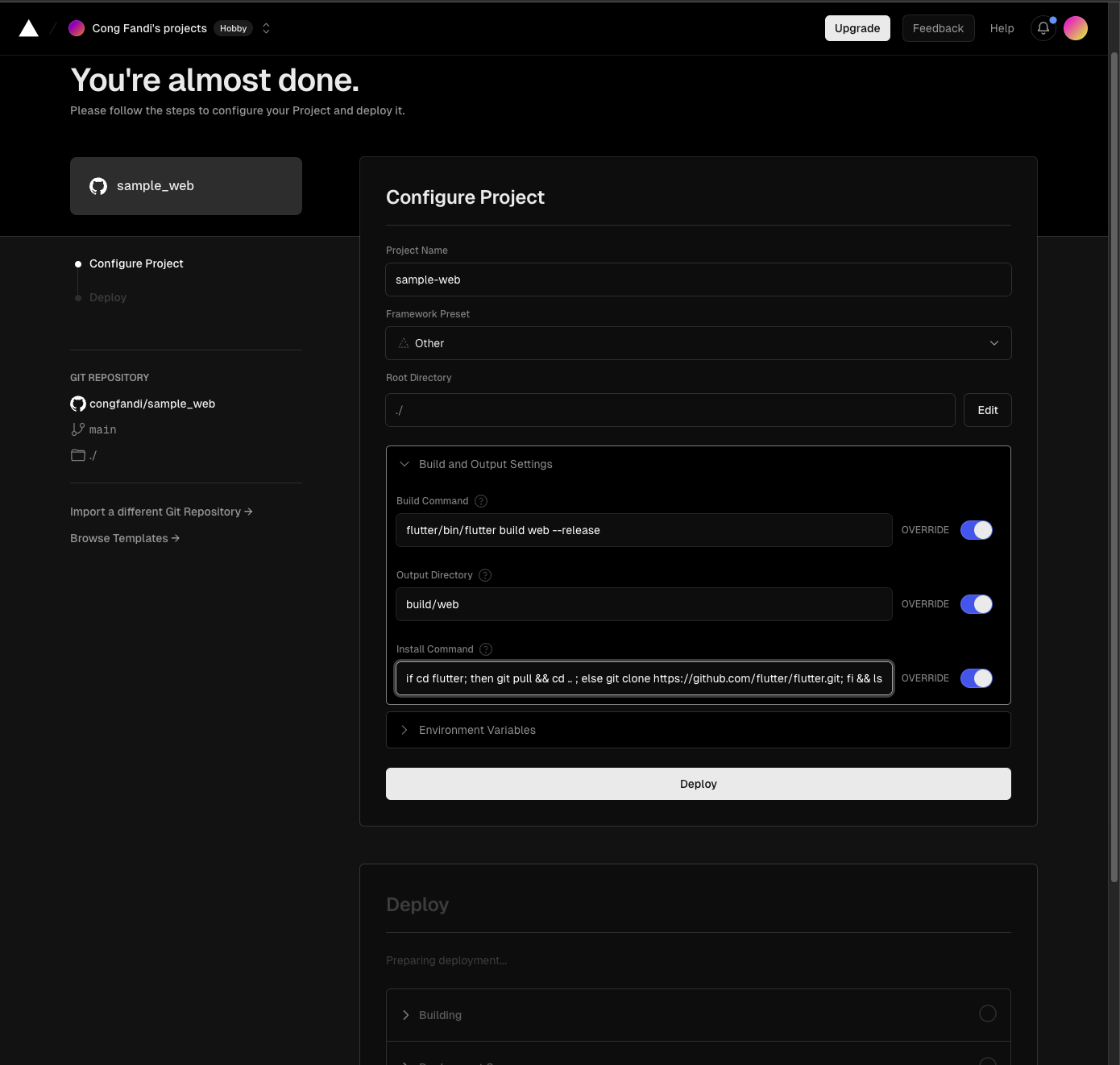Focus the Project Name input field

coord(698,280)
